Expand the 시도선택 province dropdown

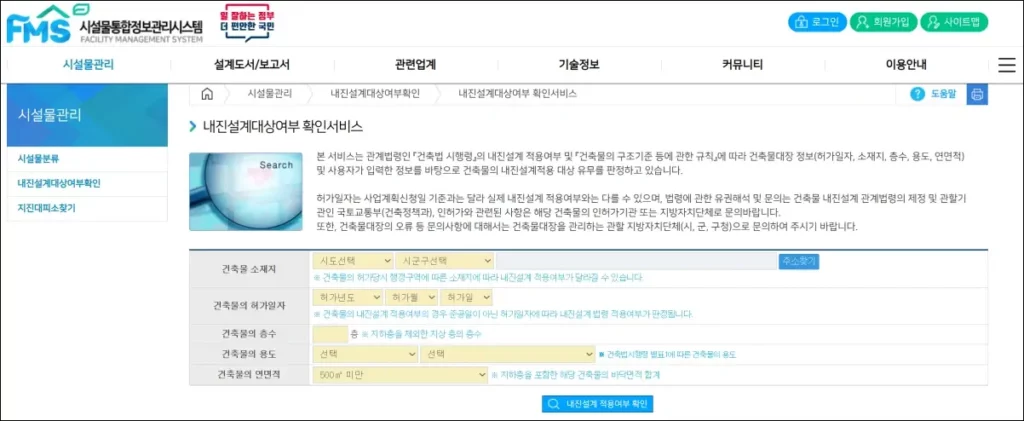(x=353, y=260)
